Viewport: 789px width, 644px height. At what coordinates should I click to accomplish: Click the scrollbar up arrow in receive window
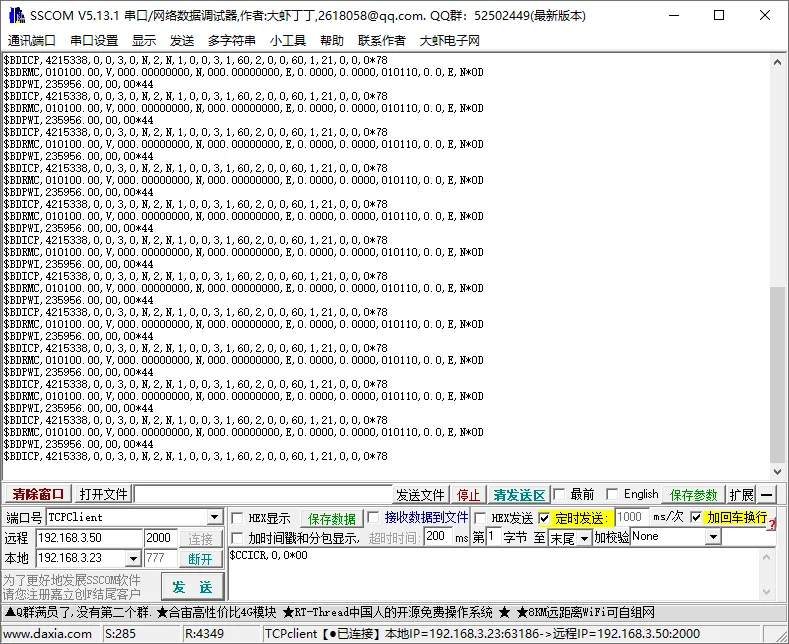(x=778, y=60)
